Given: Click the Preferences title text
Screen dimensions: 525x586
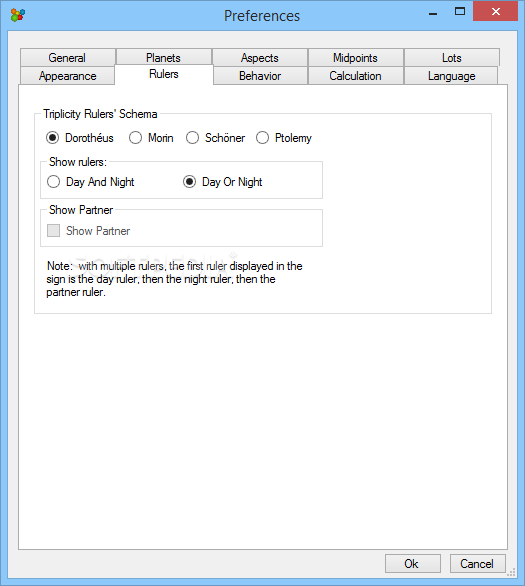Looking at the screenshot, I should [x=262, y=16].
